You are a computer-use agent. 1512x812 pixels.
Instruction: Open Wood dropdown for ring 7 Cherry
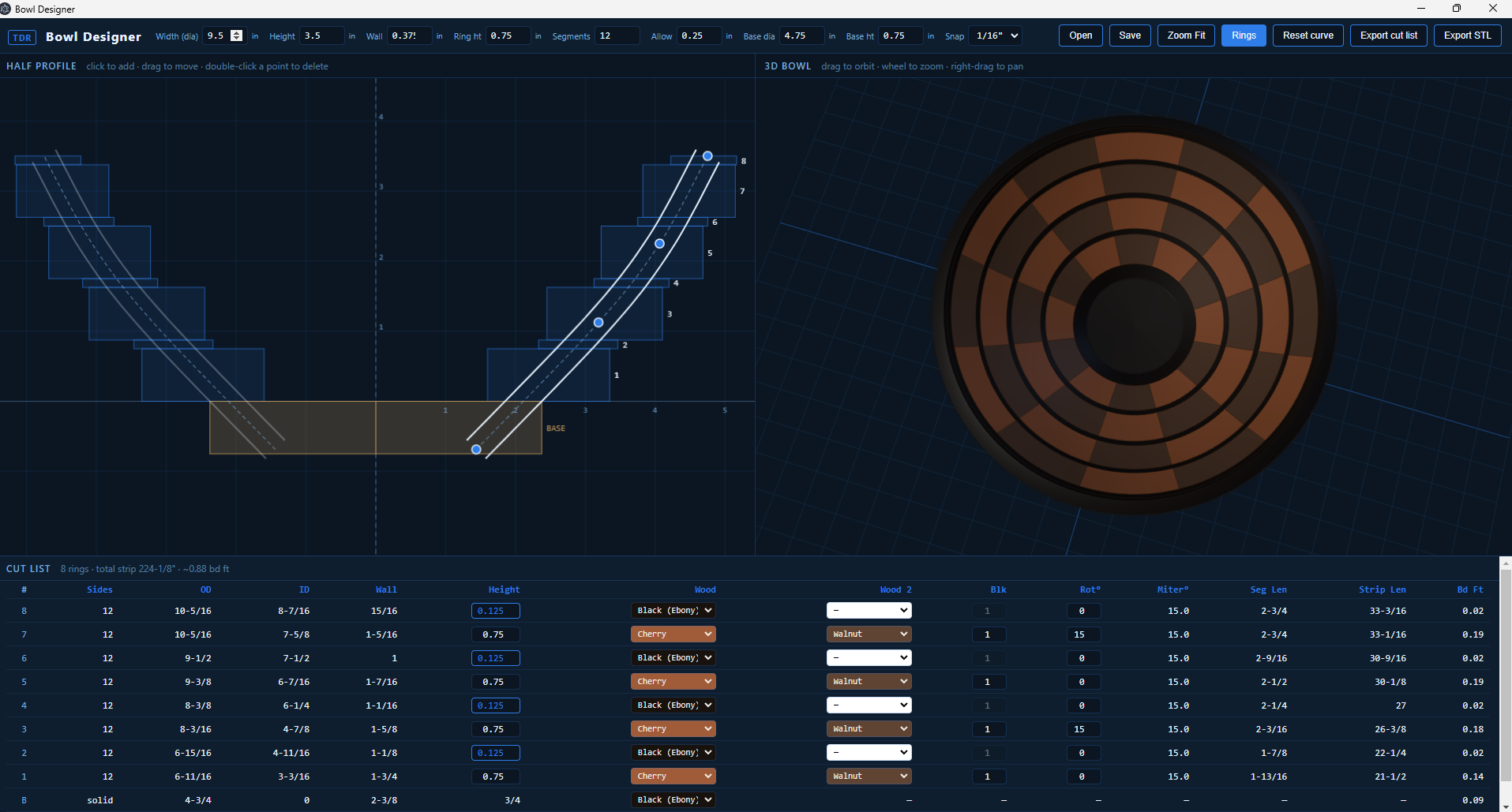673,634
